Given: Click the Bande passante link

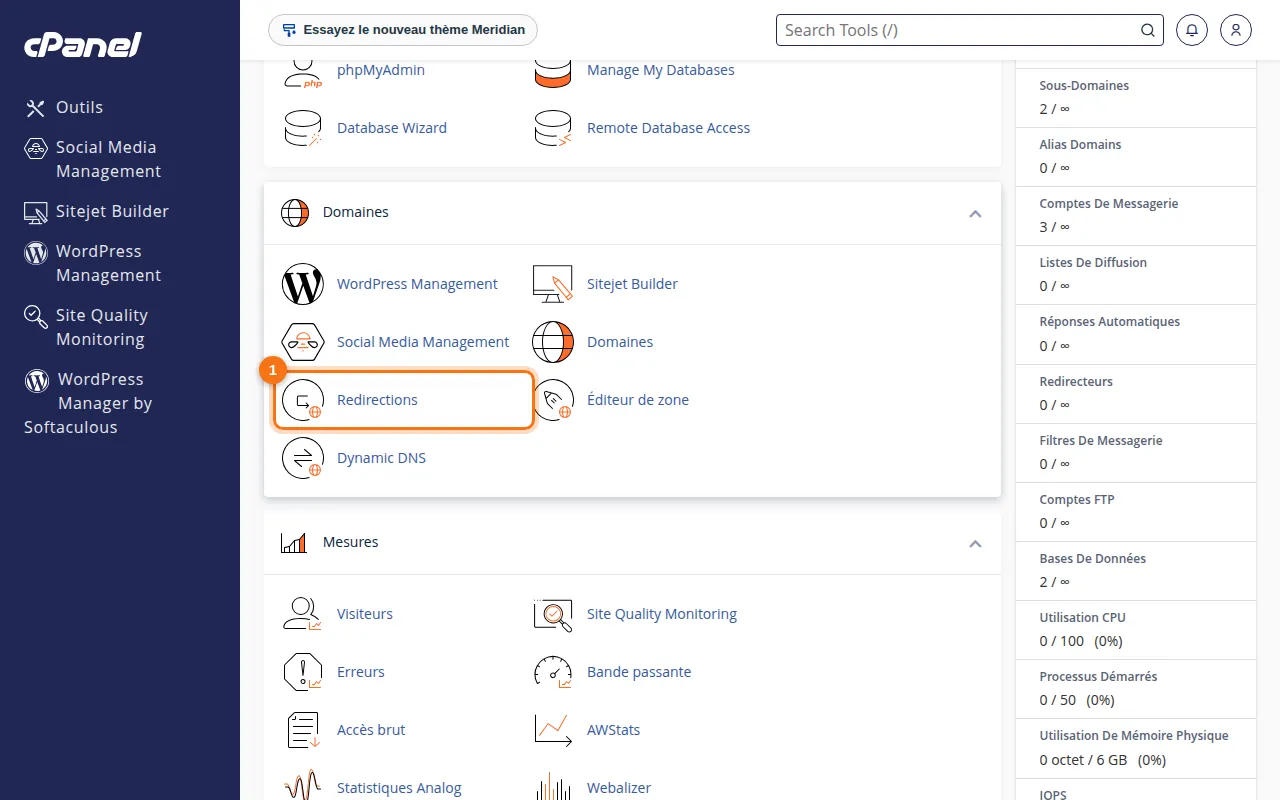Looking at the screenshot, I should click(x=639, y=672).
